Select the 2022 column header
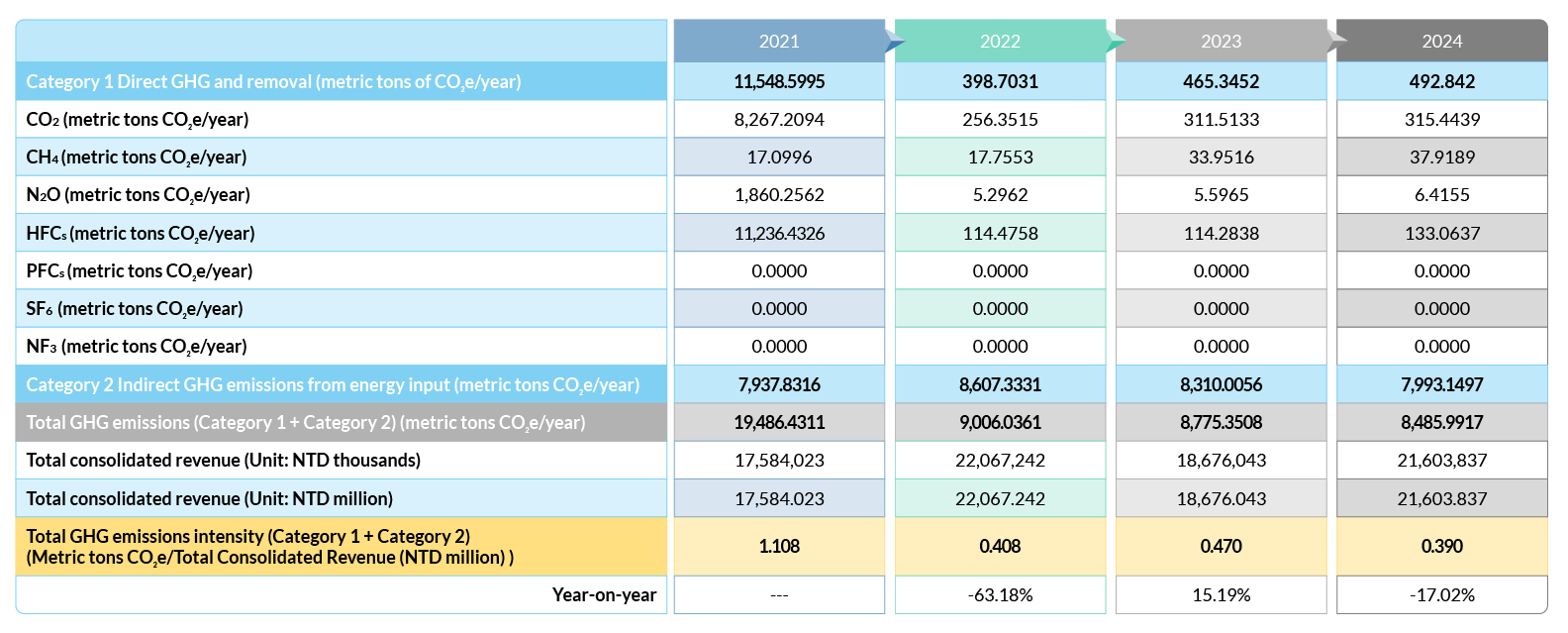Image resolution: width=1568 pixels, height=633 pixels. (x=1000, y=42)
